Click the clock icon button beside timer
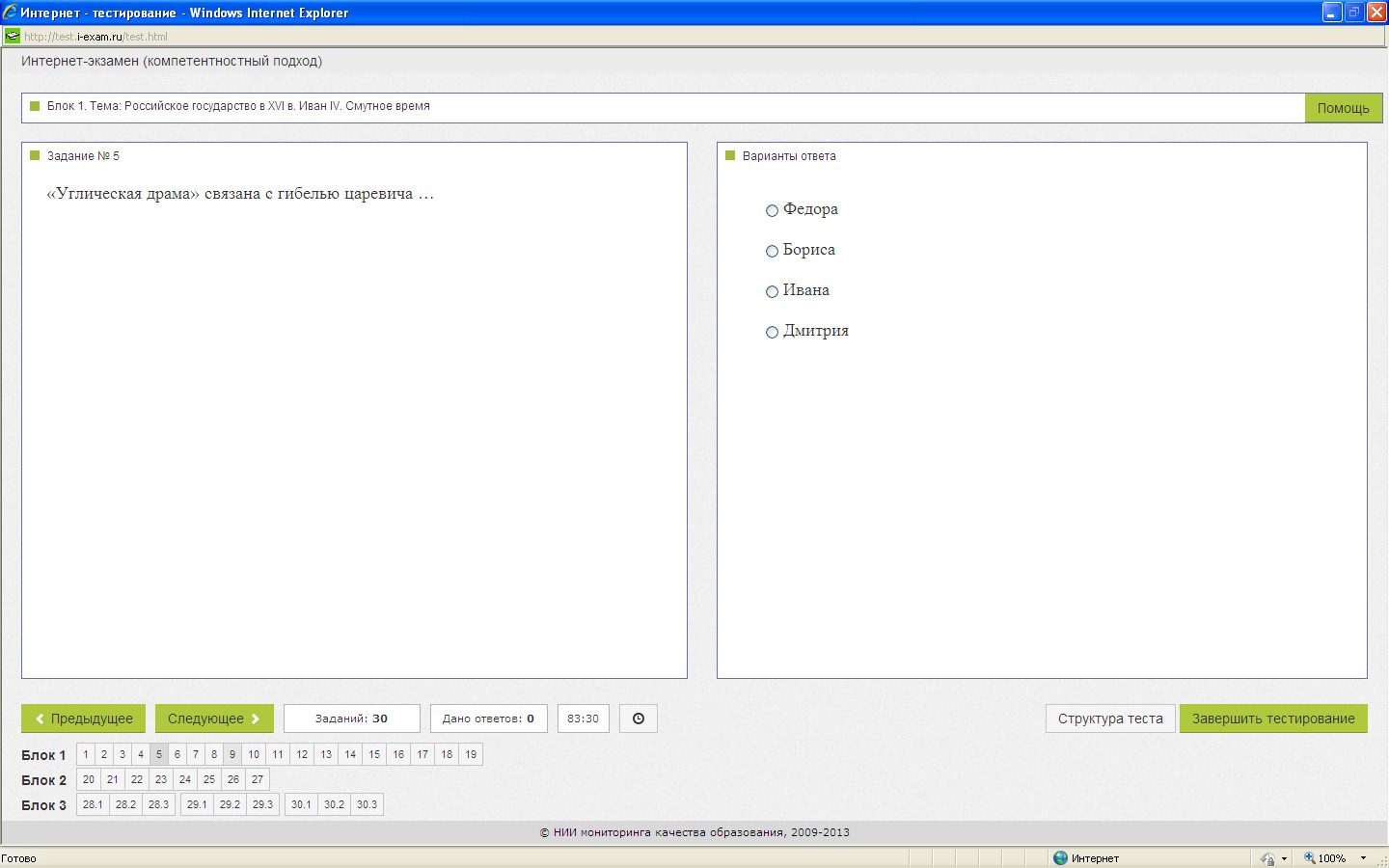Image resolution: width=1389 pixels, height=868 pixels. pos(638,719)
